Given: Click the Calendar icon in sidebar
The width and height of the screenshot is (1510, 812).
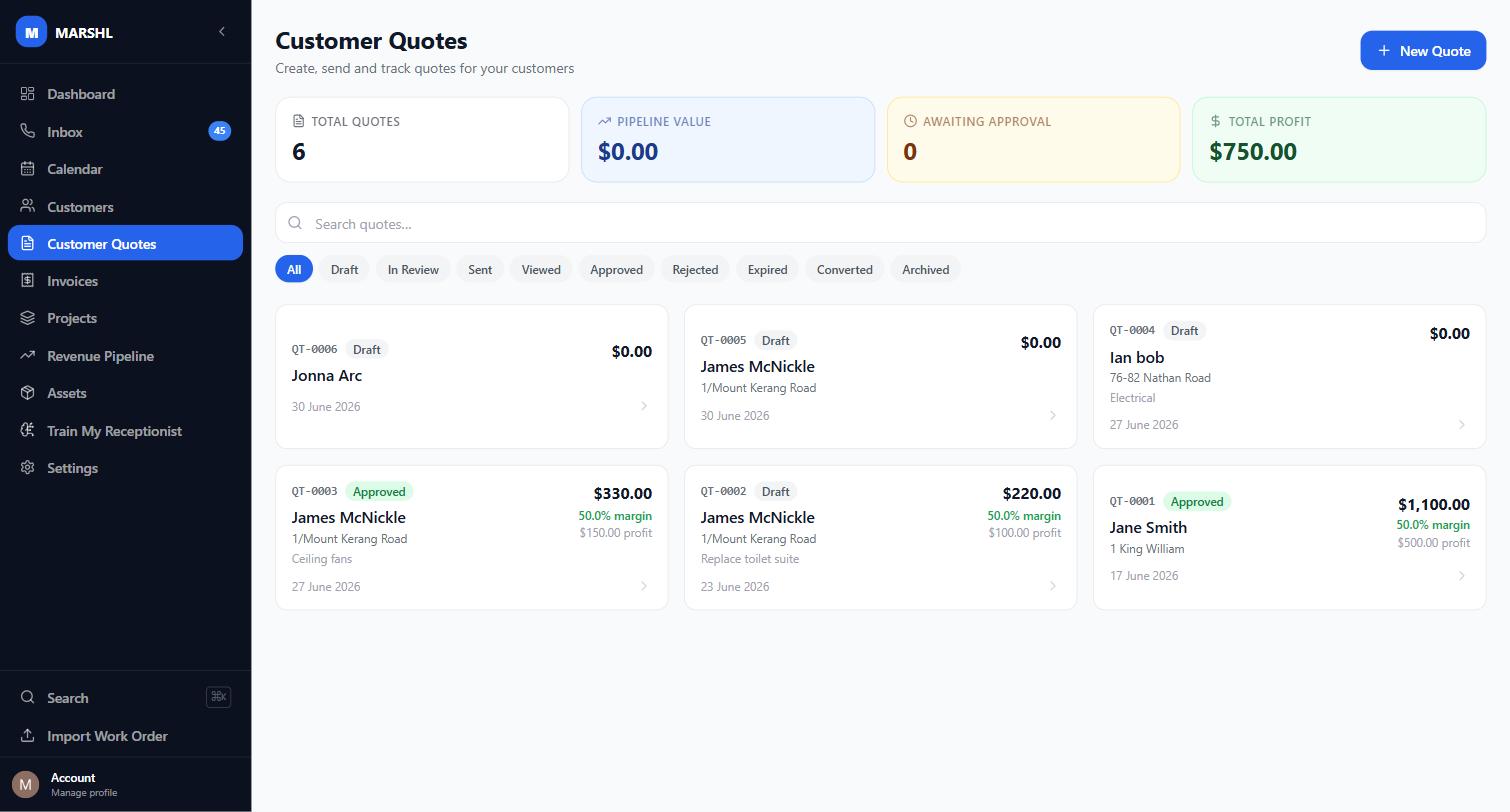Looking at the screenshot, I should pyautogui.click(x=27, y=169).
